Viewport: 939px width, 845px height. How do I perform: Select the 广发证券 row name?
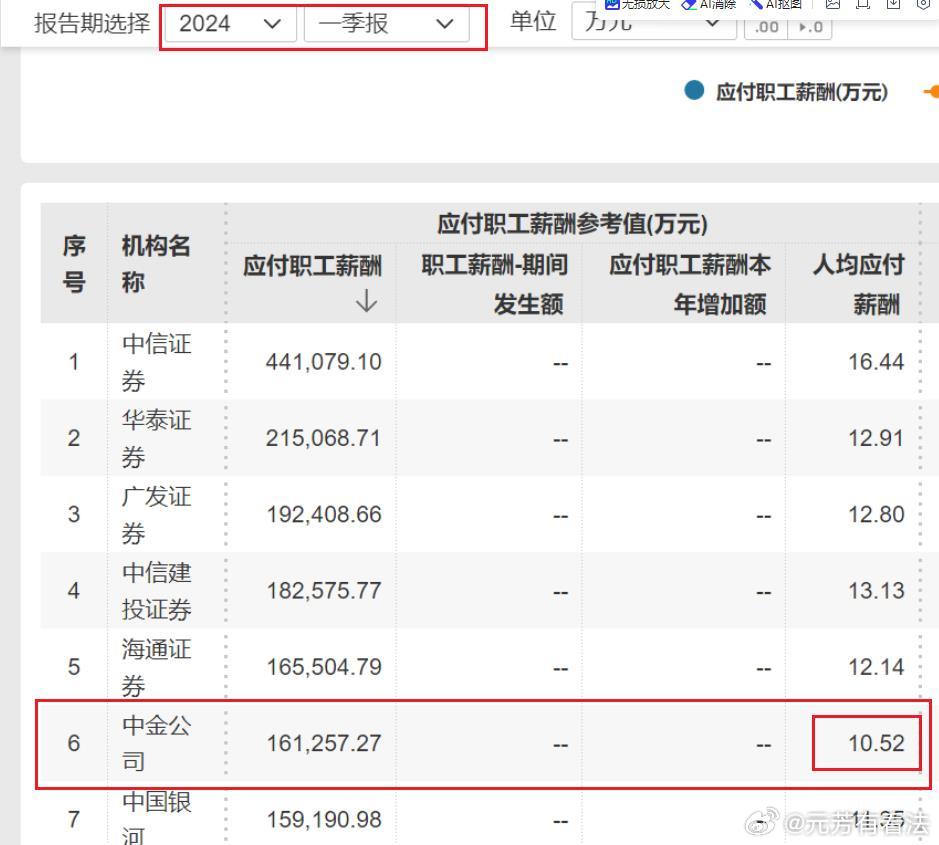(156, 514)
